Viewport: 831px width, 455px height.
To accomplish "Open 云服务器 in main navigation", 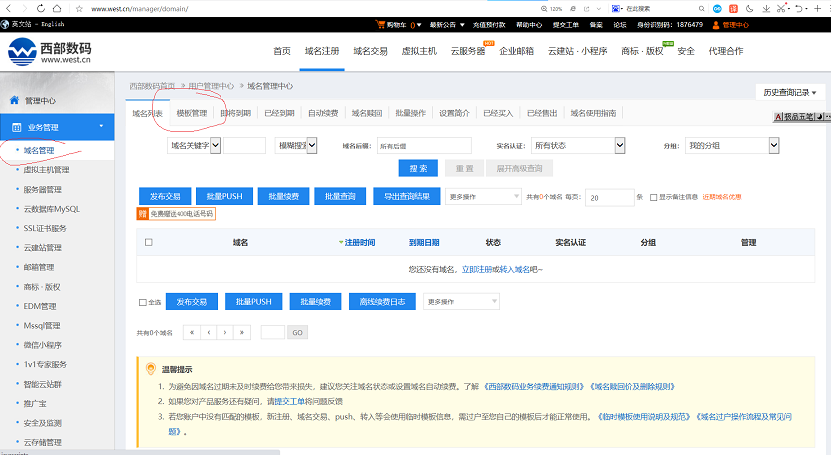I will click(x=468, y=51).
